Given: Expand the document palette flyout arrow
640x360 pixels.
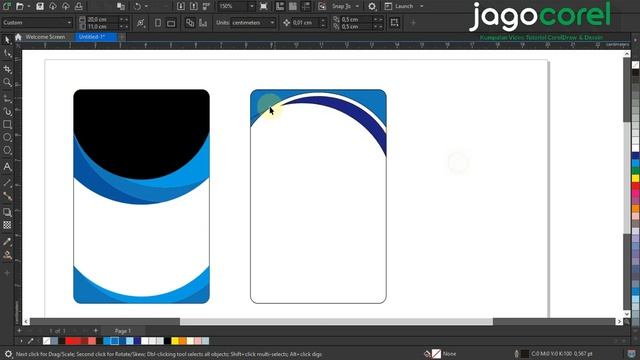Looking at the screenshot, I should coord(21,341).
